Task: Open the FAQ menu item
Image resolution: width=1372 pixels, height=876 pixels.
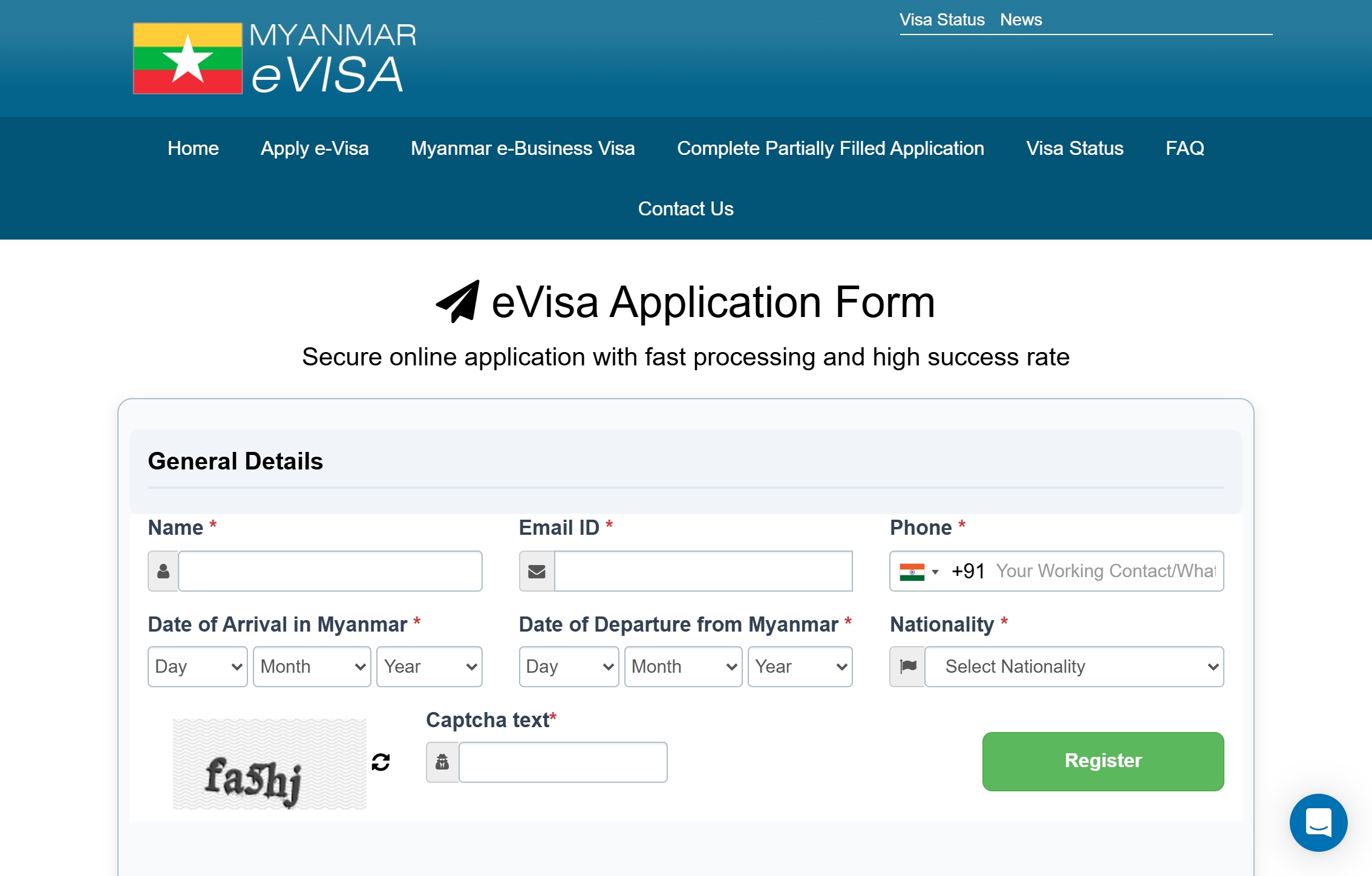Action: [x=1184, y=148]
